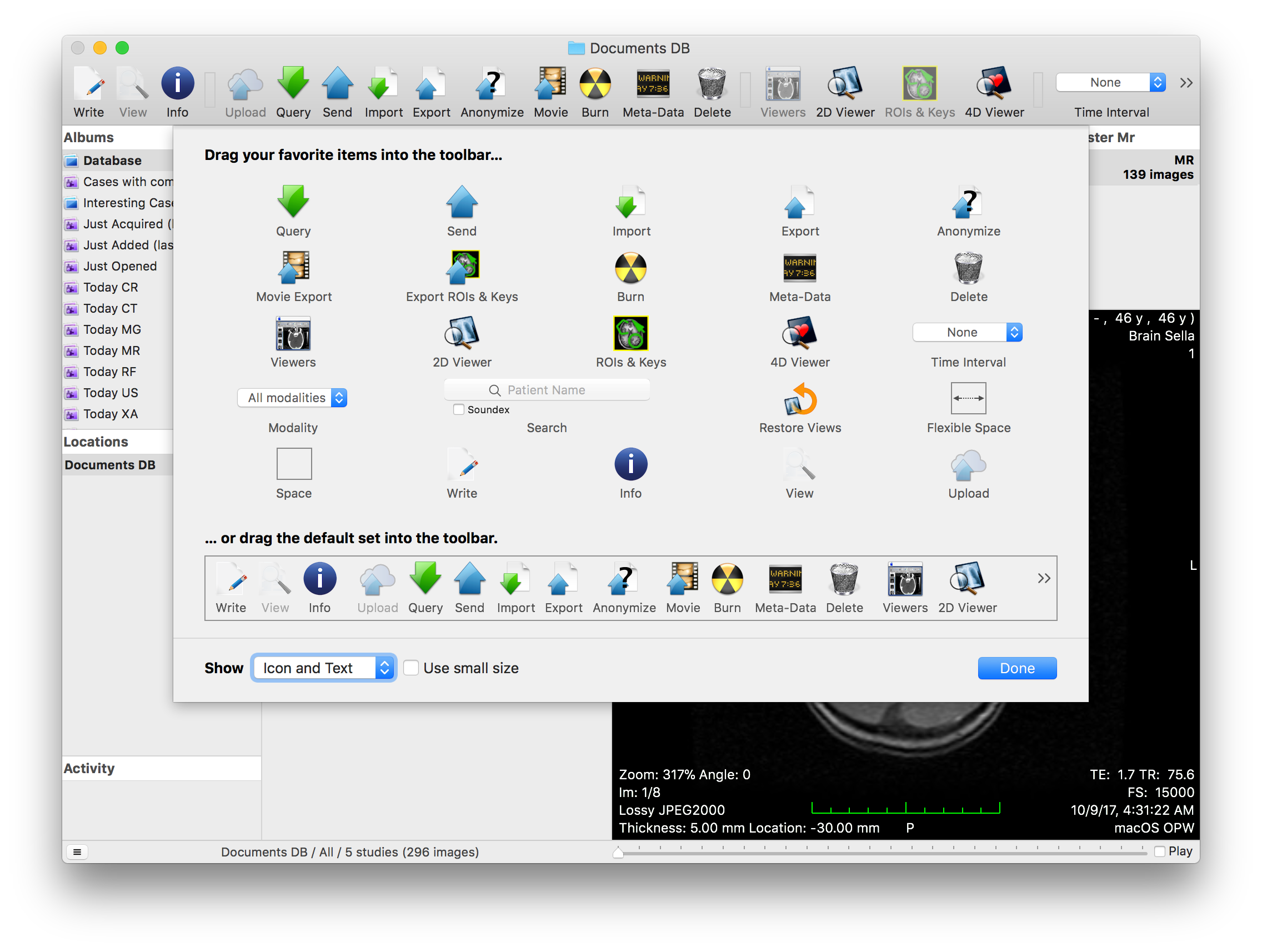The width and height of the screenshot is (1262, 952).
Task: Select the Today CT album
Action: pyautogui.click(x=118, y=308)
